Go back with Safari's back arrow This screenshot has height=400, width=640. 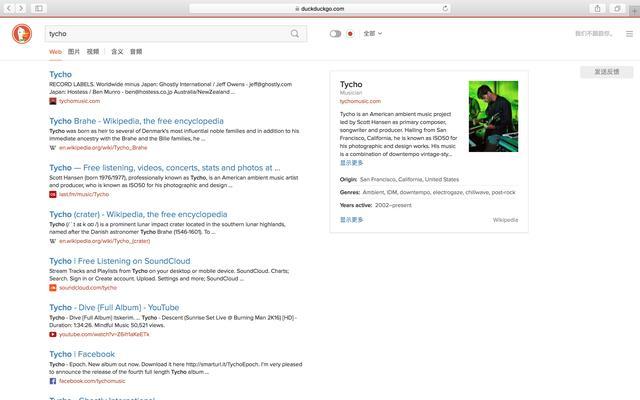(x=9, y=8)
